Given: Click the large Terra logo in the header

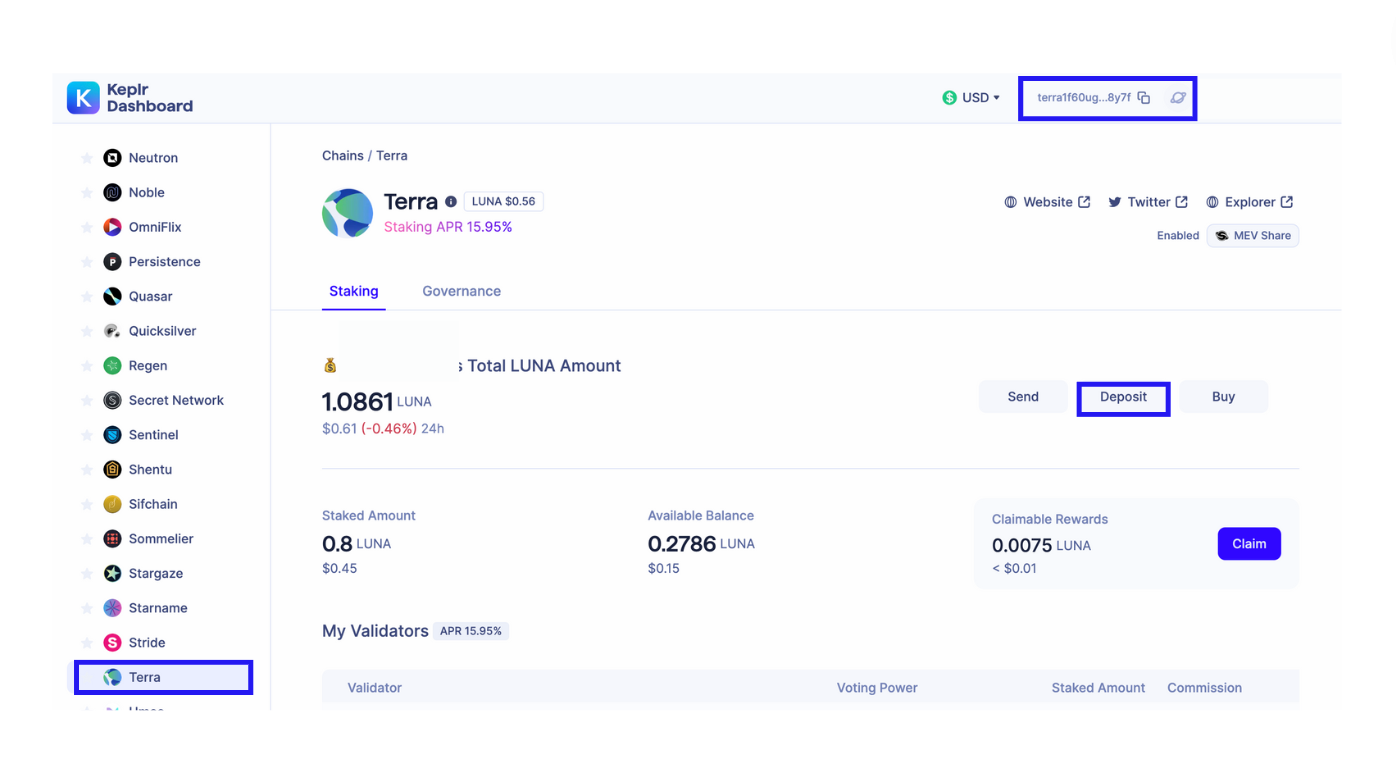Looking at the screenshot, I should coord(347,213).
